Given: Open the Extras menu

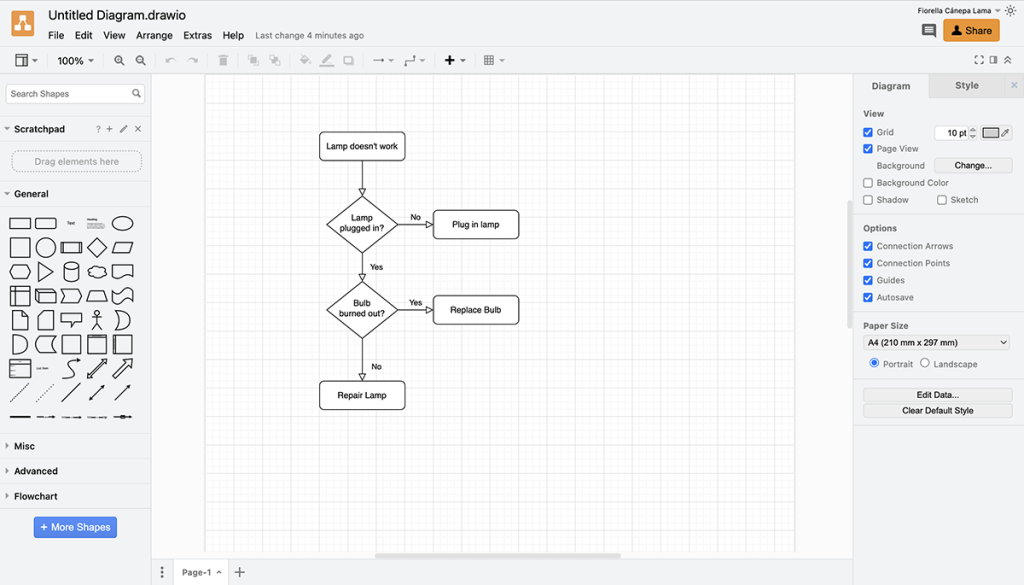Looking at the screenshot, I should point(197,35).
